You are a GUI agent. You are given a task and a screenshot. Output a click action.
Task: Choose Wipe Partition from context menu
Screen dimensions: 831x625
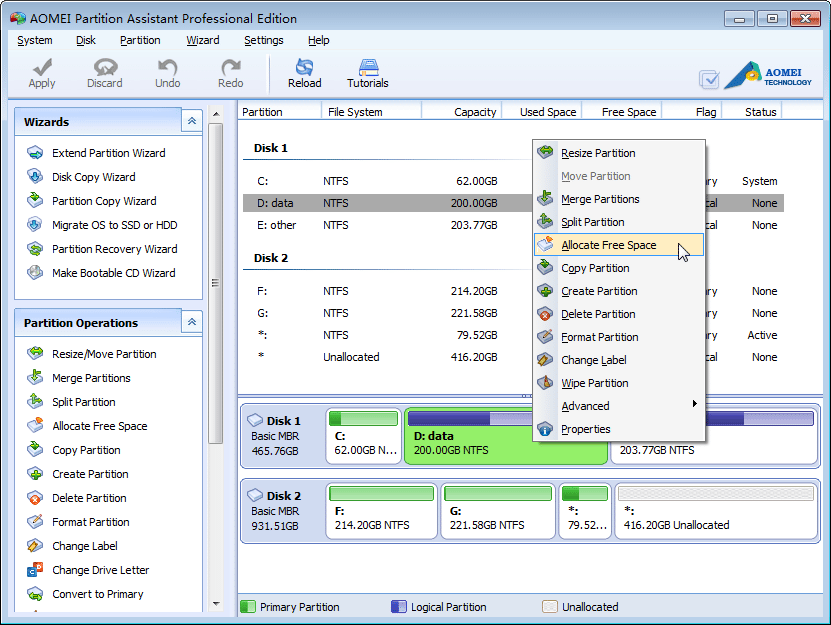pos(619,383)
